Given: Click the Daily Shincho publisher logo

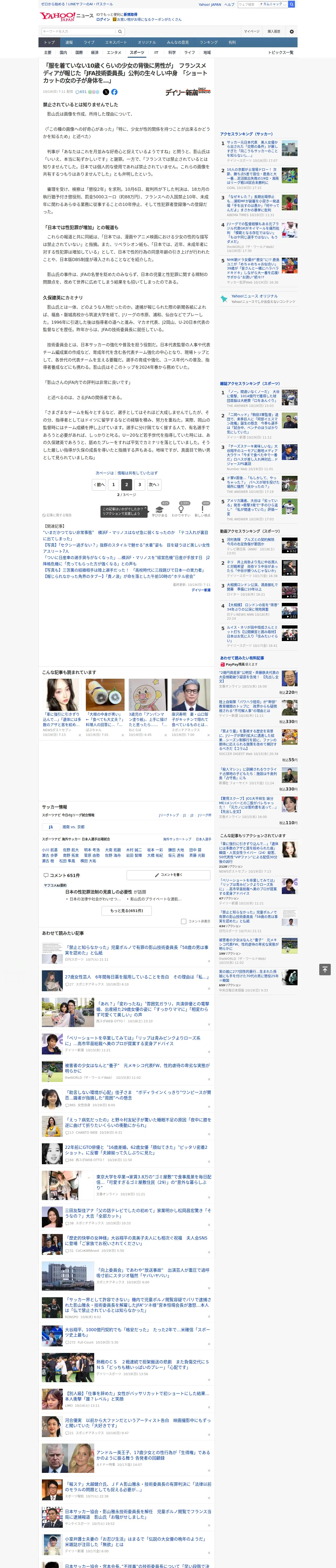Looking at the screenshot, I should (188, 92).
